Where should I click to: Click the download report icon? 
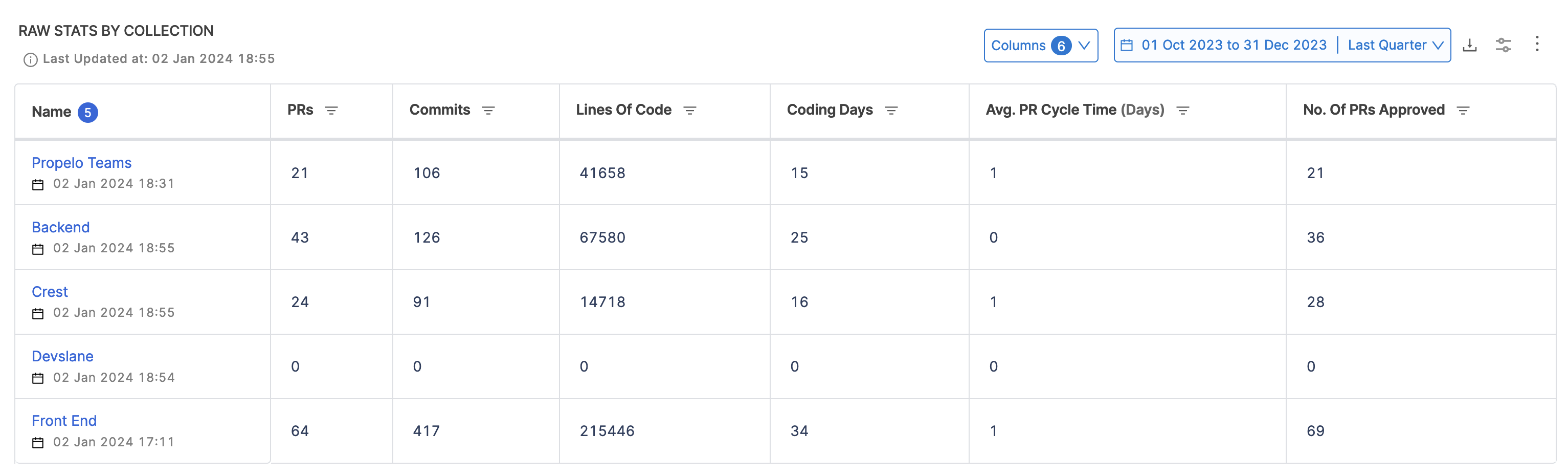point(1469,45)
